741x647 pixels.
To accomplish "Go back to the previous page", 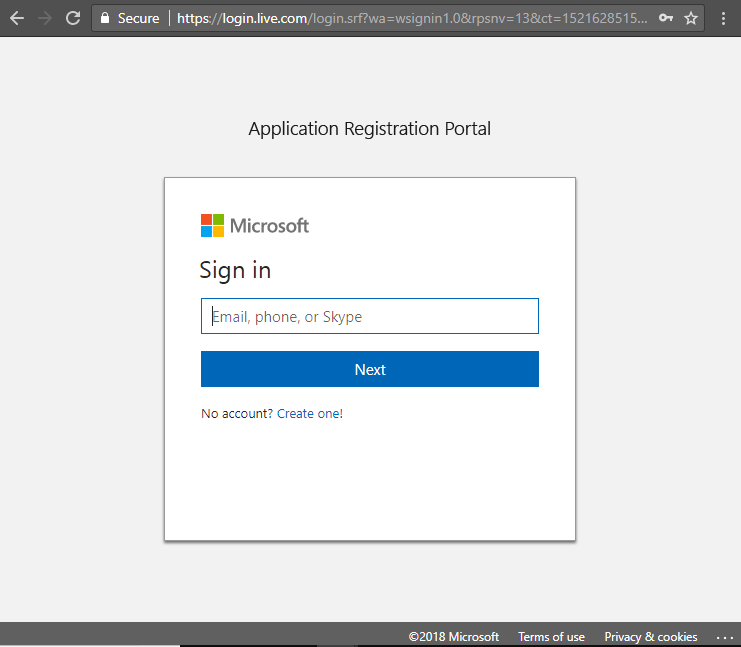I will tap(17, 18).
